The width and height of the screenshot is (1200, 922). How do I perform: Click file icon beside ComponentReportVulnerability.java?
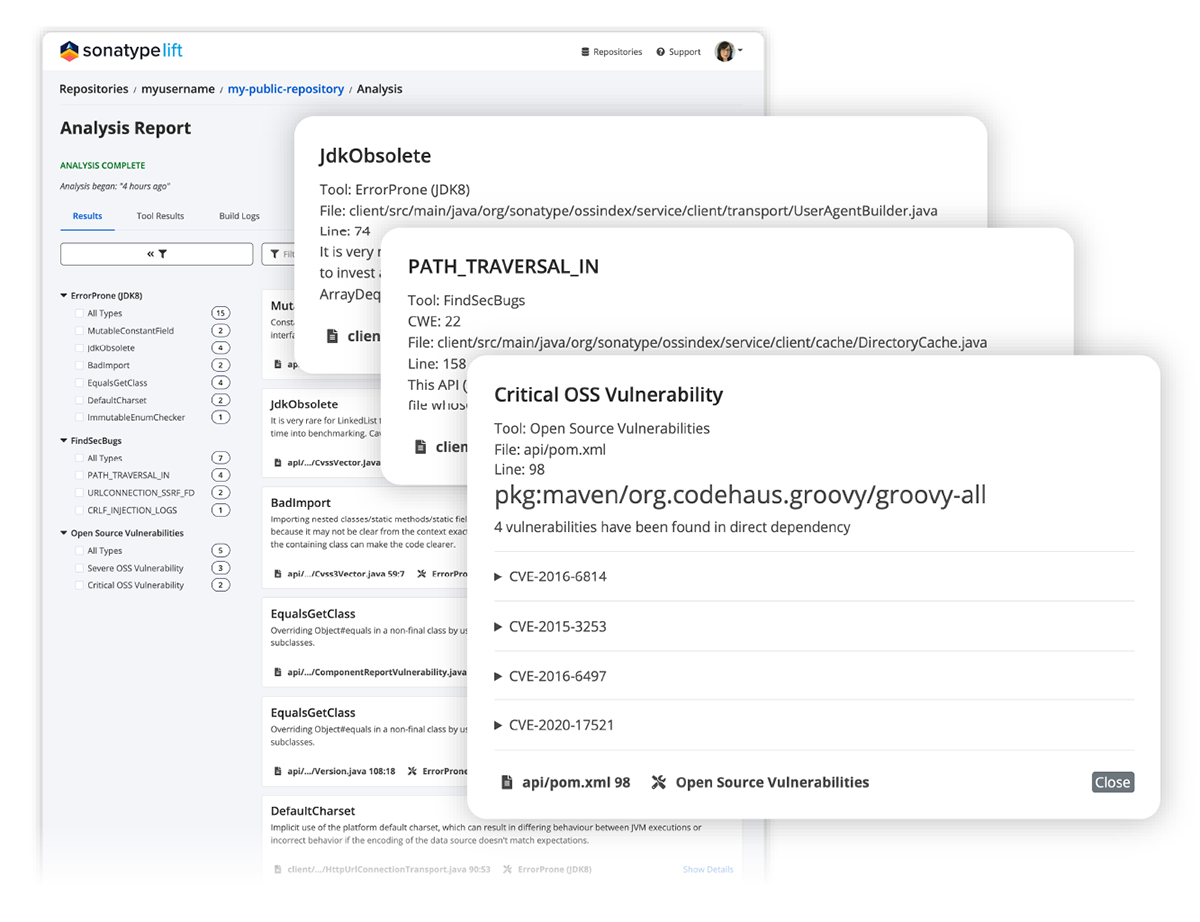277,672
